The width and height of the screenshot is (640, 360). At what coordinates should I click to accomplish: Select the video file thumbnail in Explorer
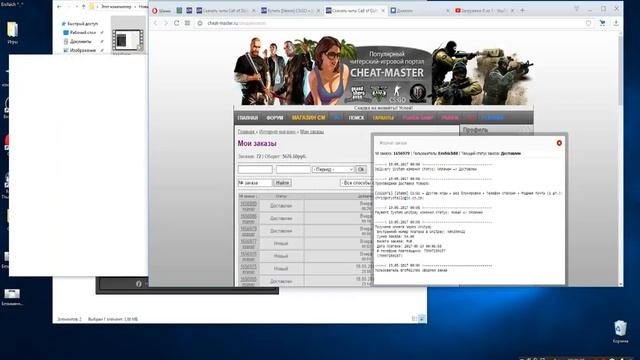point(128,40)
